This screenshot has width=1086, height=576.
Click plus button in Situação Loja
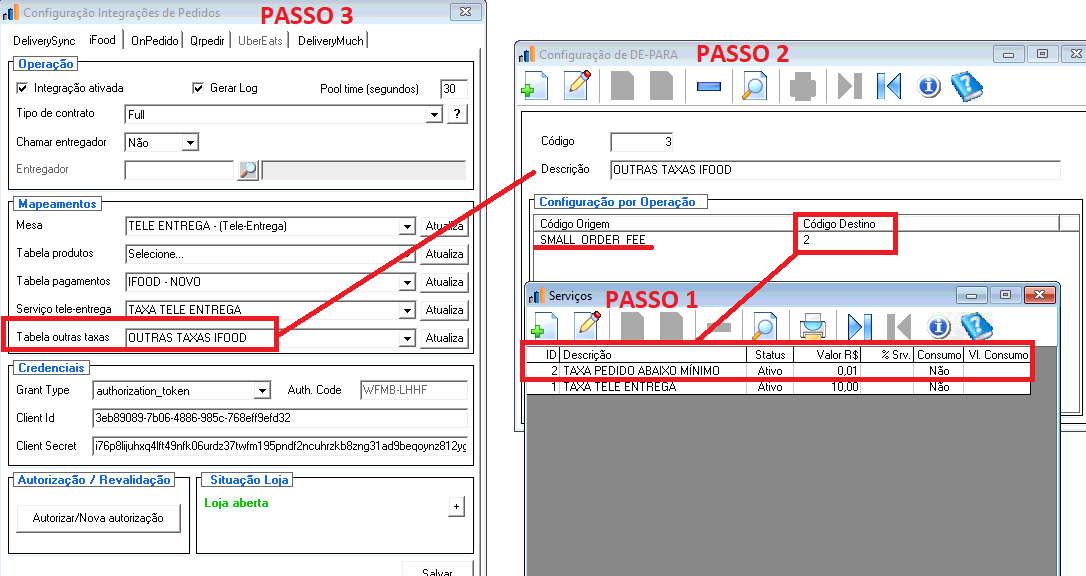click(456, 507)
